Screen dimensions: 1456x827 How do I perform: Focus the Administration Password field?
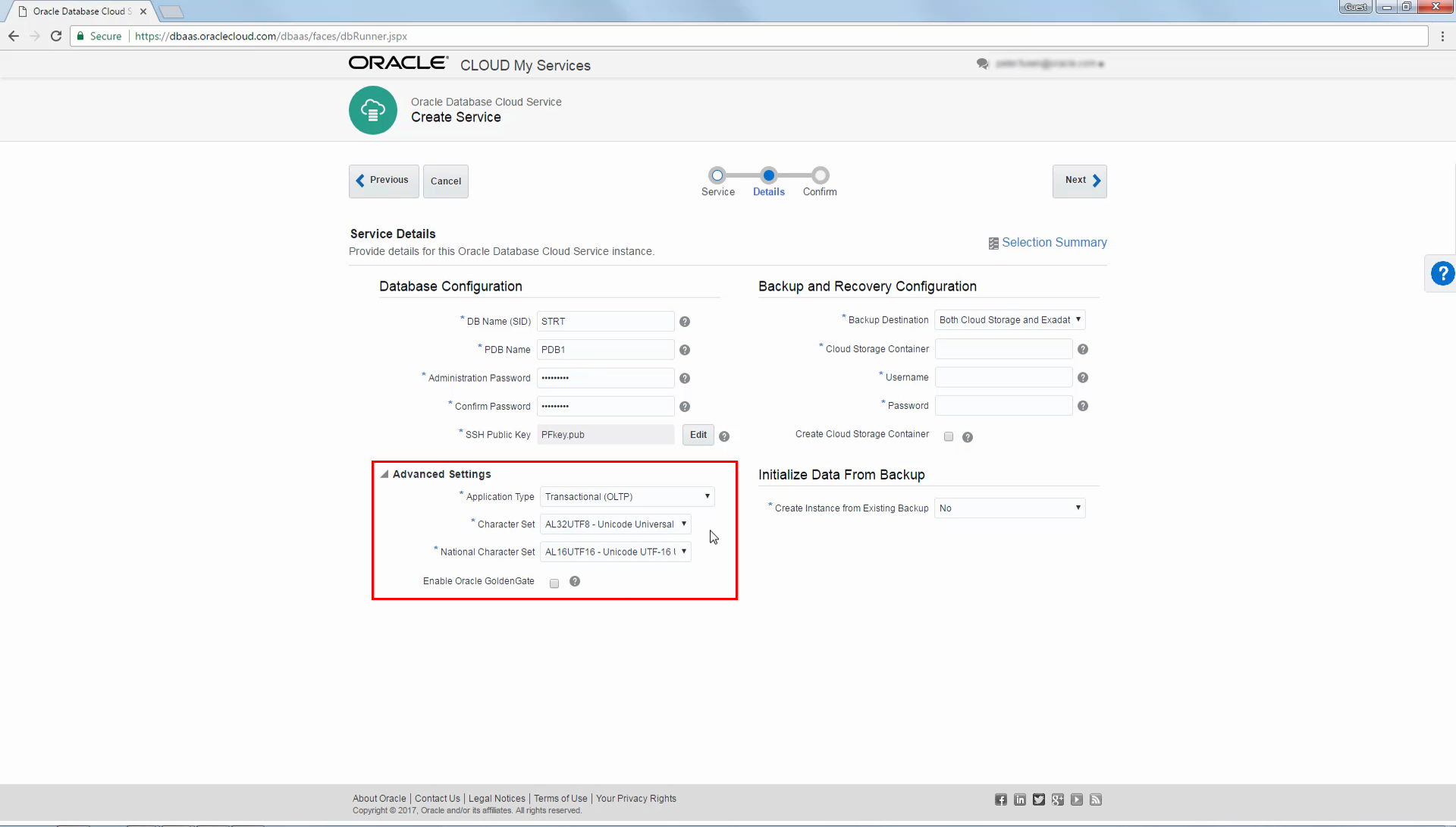tap(606, 378)
